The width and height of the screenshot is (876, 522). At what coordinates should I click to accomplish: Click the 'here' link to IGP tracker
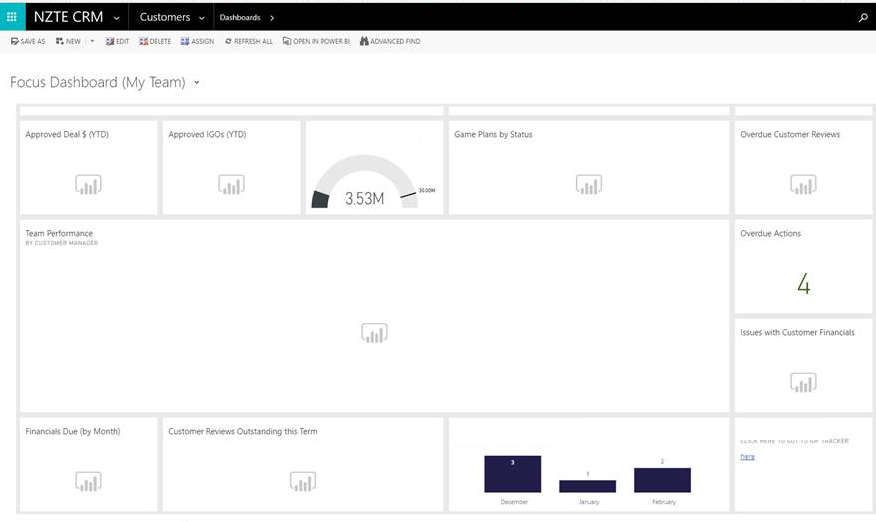748,457
